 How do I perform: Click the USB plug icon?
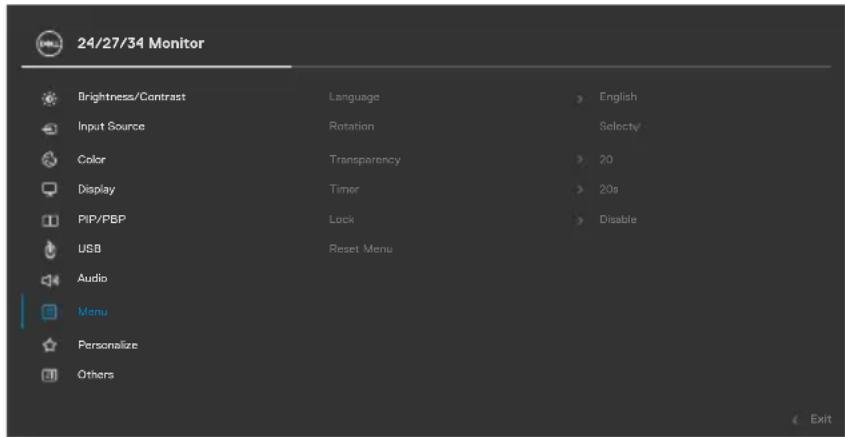coord(49,251)
